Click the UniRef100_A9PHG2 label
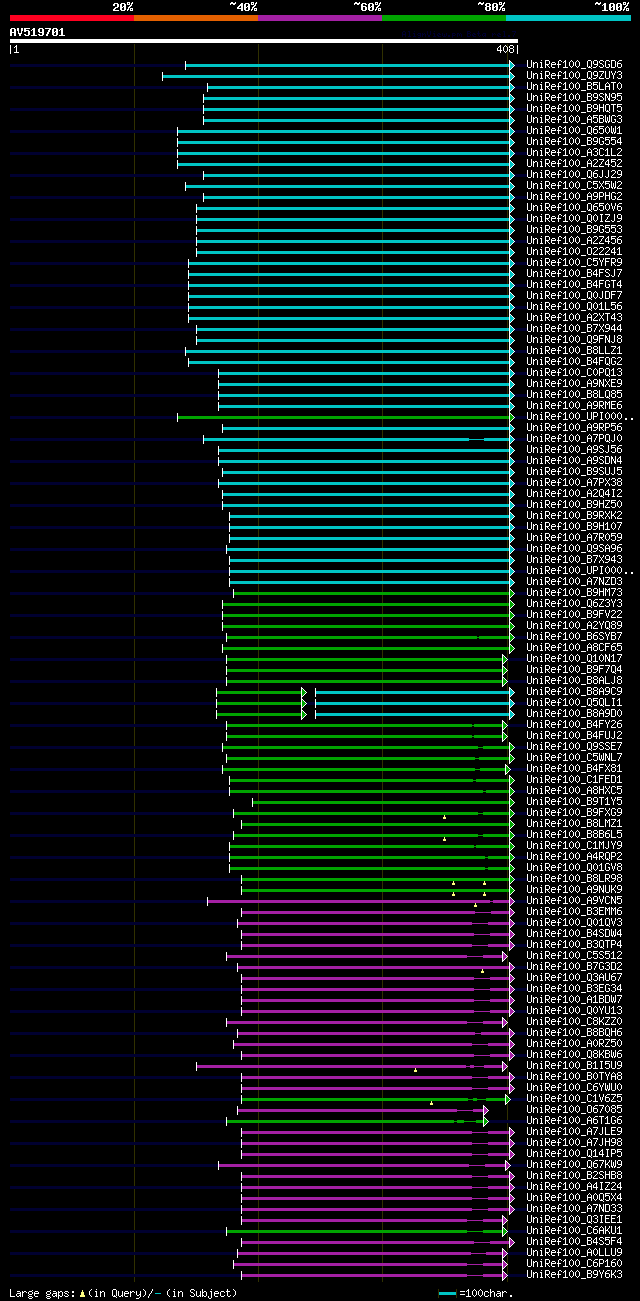Screen dimensions: 640x1301 (574, 197)
